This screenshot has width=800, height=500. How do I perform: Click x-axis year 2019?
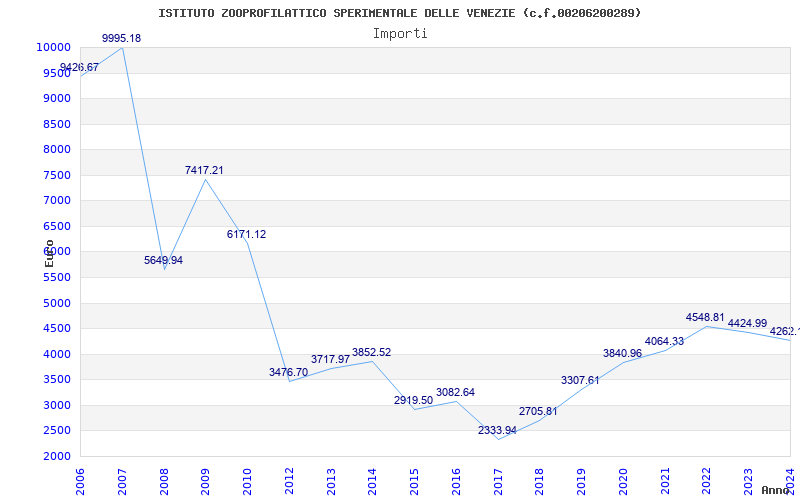(582, 482)
